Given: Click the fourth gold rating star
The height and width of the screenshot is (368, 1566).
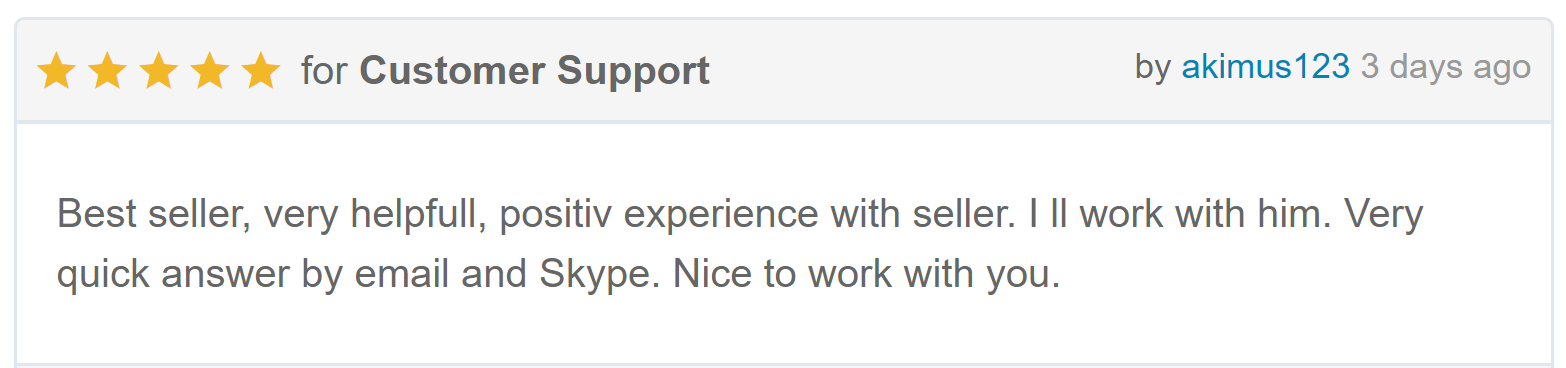Looking at the screenshot, I should click(210, 71).
